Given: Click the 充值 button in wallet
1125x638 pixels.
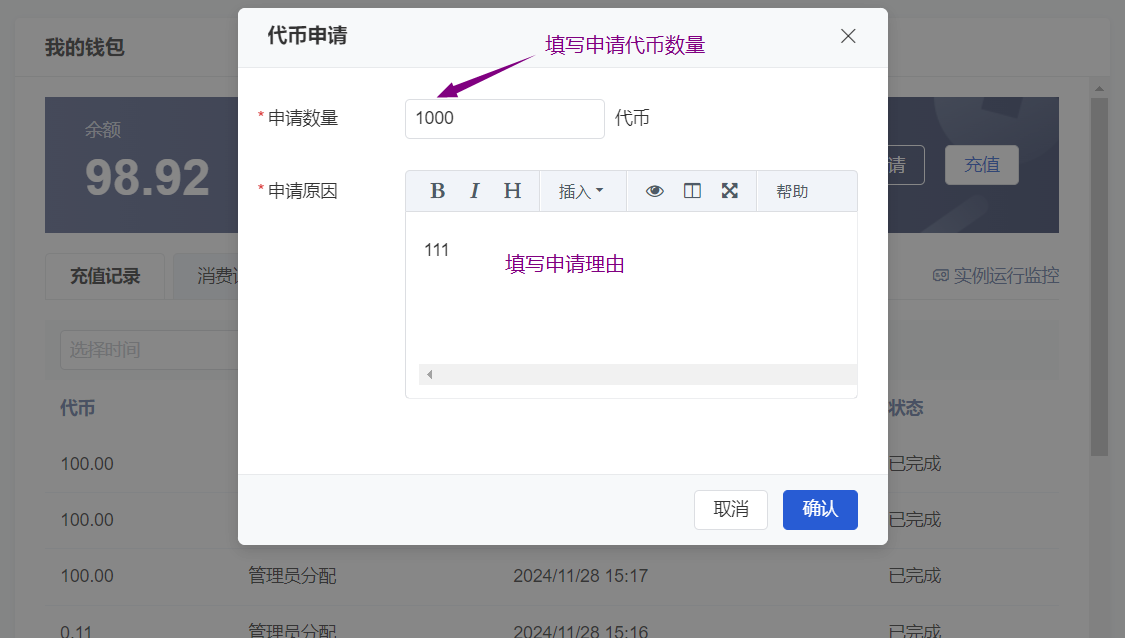Looking at the screenshot, I should click(981, 165).
